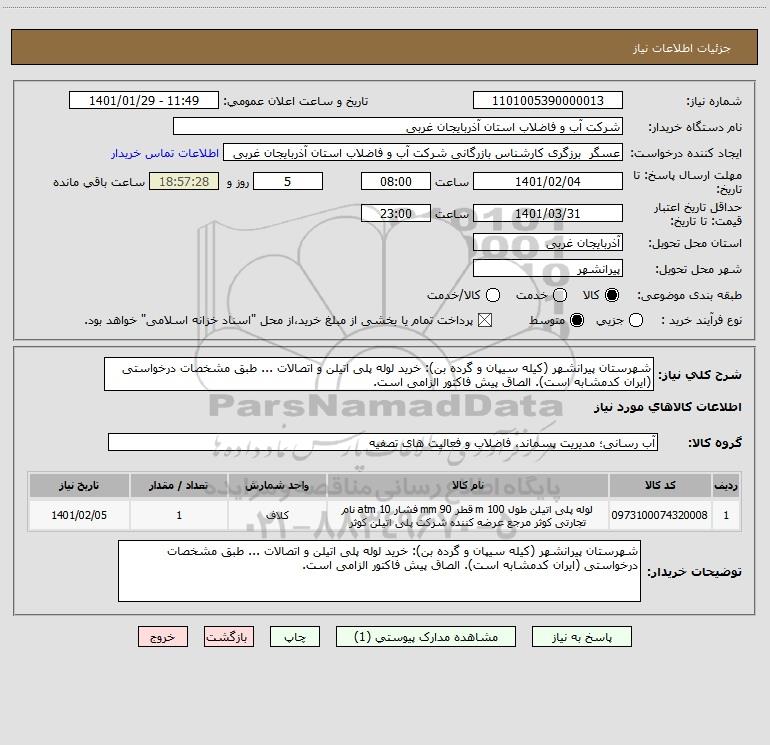Image resolution: width=770 pixels, height=745 pixels.
Task: Click the price validity date 1401/03/31
Action: 548,213
